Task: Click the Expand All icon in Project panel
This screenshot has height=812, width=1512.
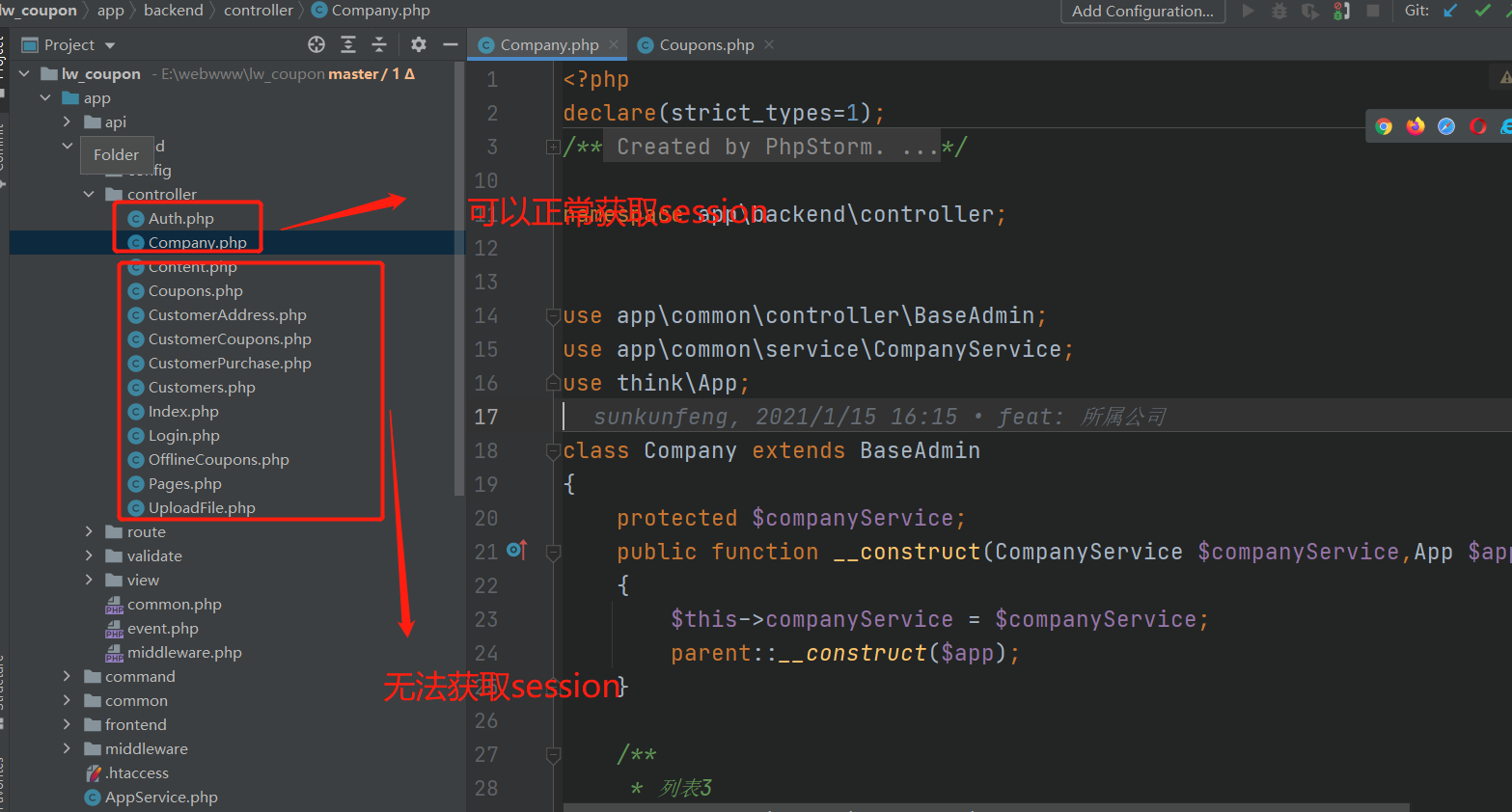Action: 348,44
